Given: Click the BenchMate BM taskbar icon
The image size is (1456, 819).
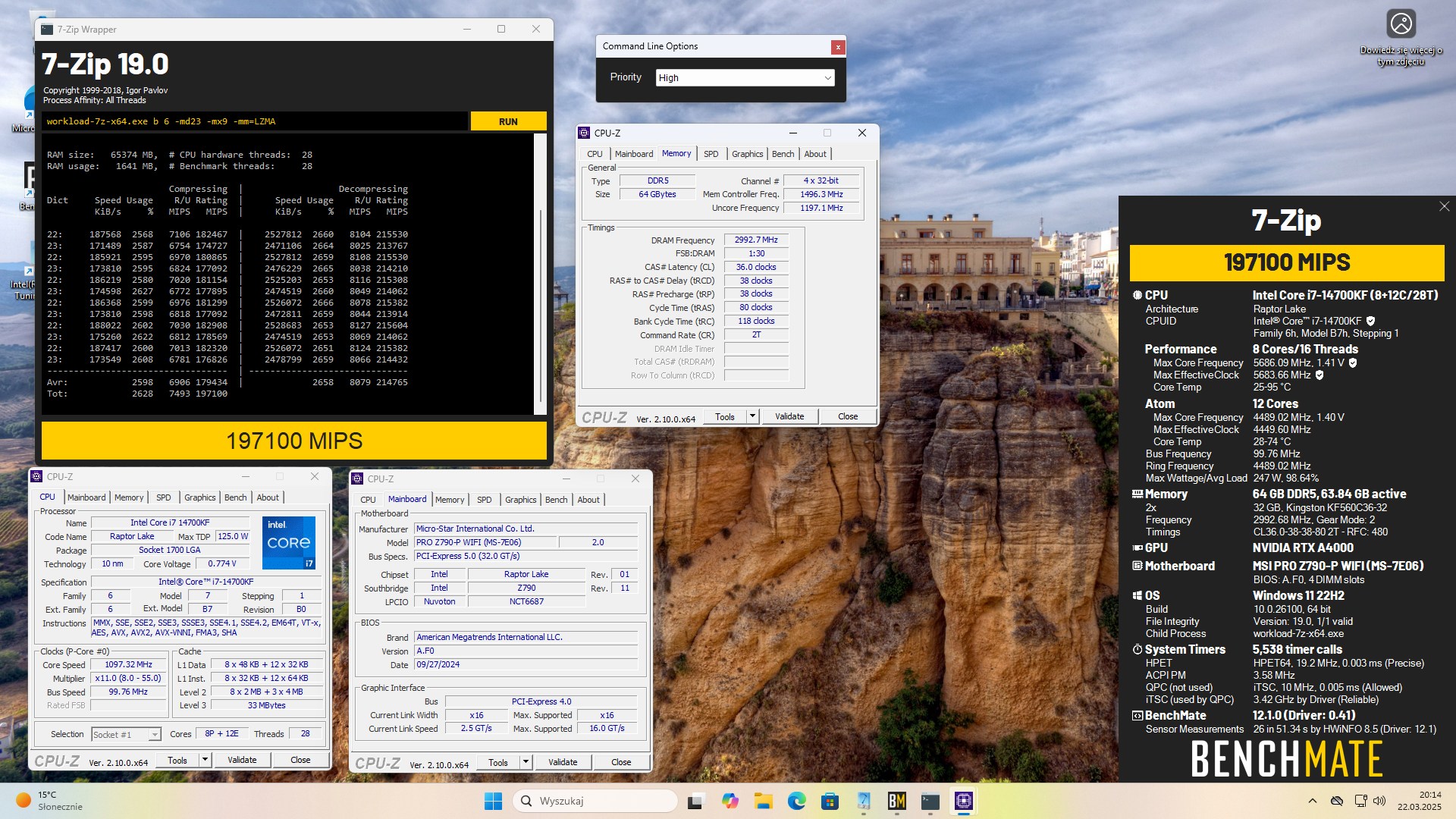Looking at the screenshot, I should tap(896, 801).
